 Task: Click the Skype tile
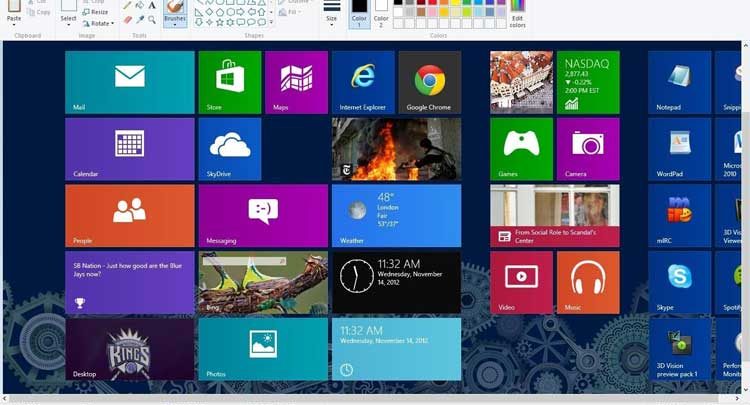click(x=679, y=283)
